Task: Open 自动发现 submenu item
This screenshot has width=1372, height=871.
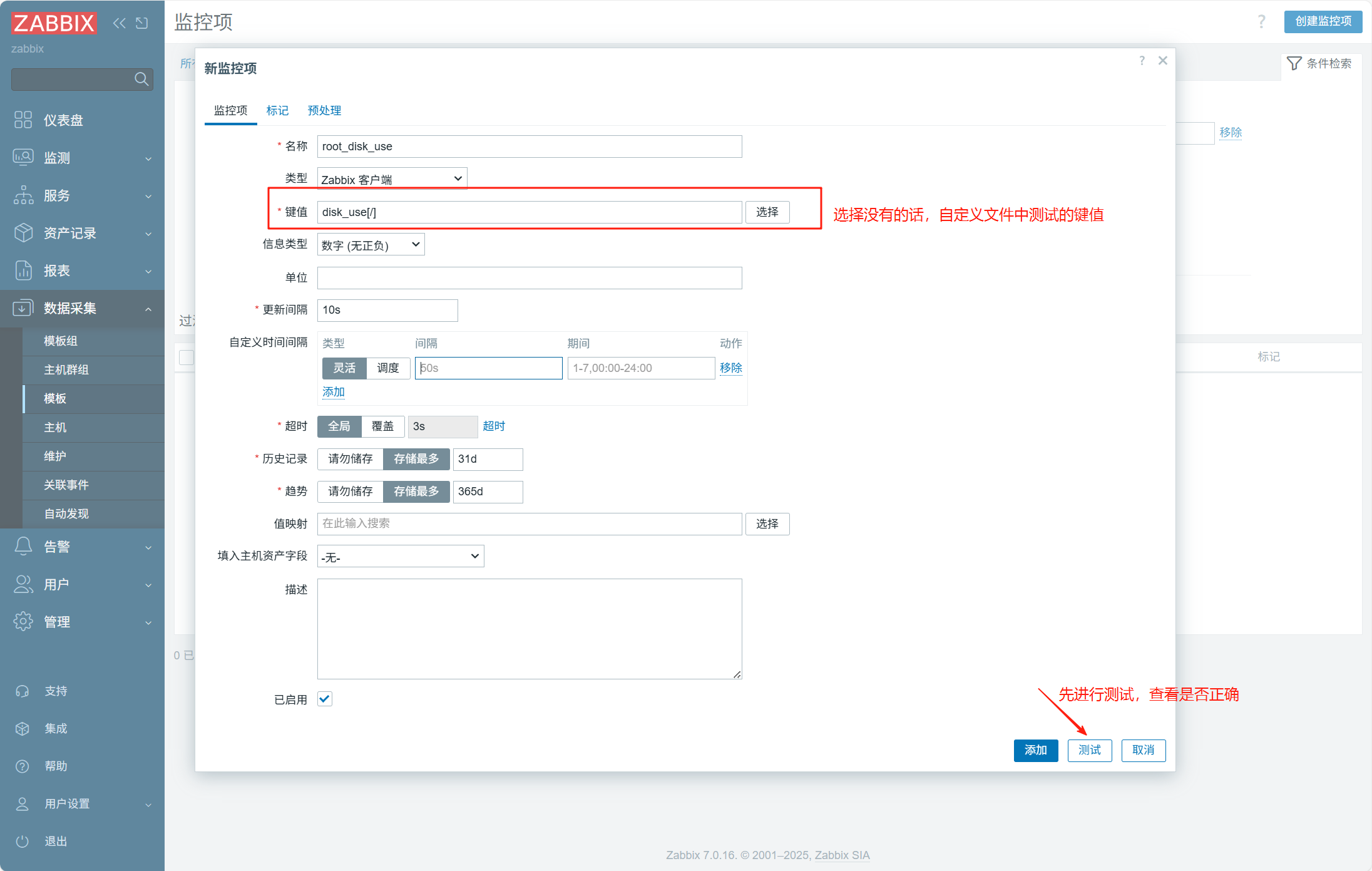Action: tap(93, 514)
